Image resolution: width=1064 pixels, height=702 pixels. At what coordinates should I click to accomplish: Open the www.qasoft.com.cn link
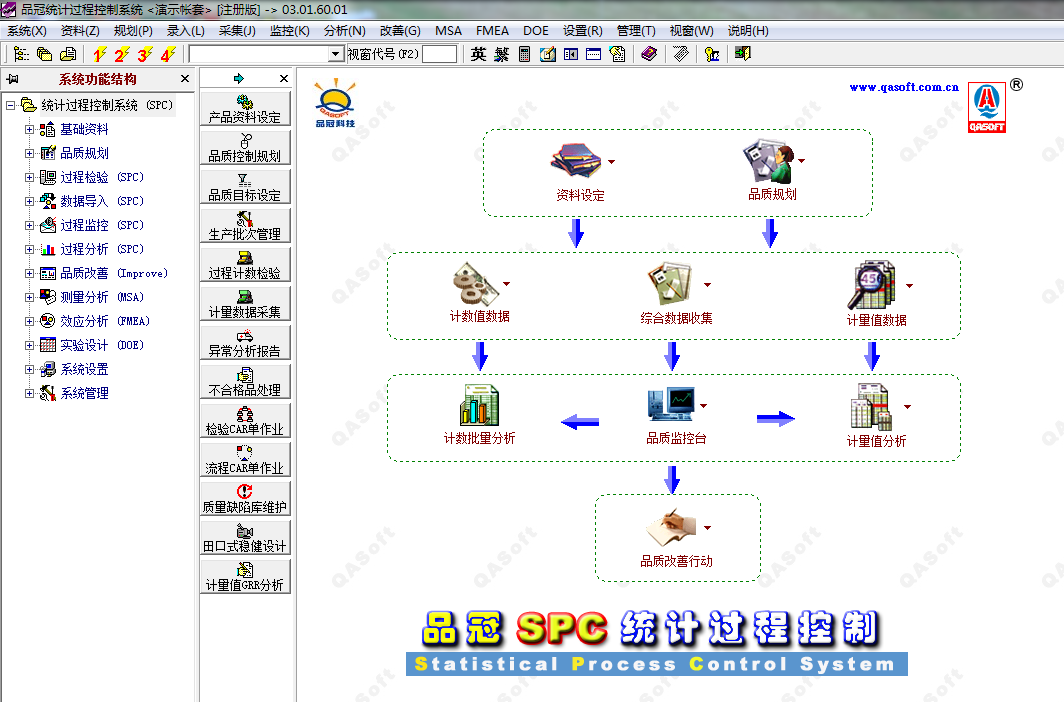904,87
